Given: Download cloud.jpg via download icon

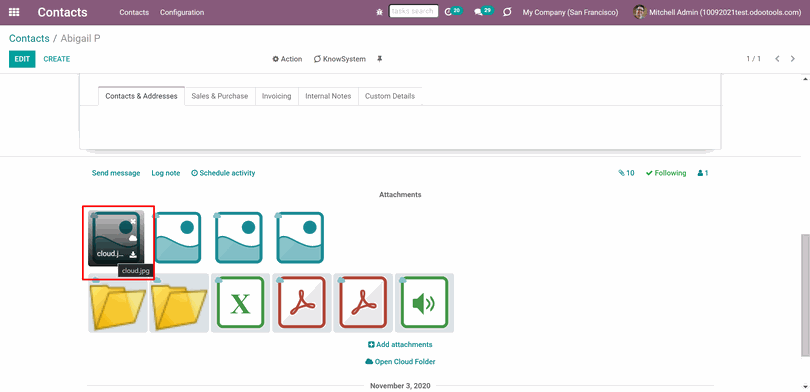Looking at the screenshot, I should [133, 254].
